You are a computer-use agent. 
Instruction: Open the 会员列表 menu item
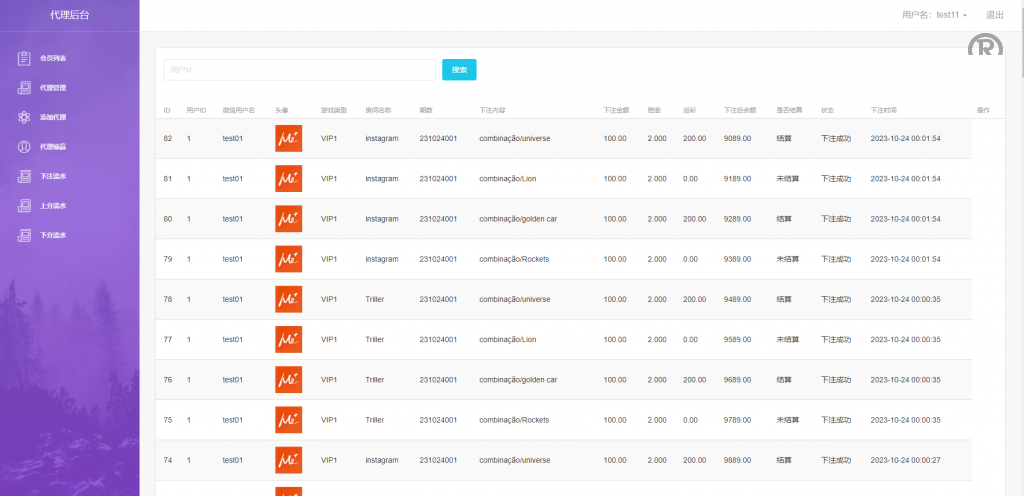(53, 58)
